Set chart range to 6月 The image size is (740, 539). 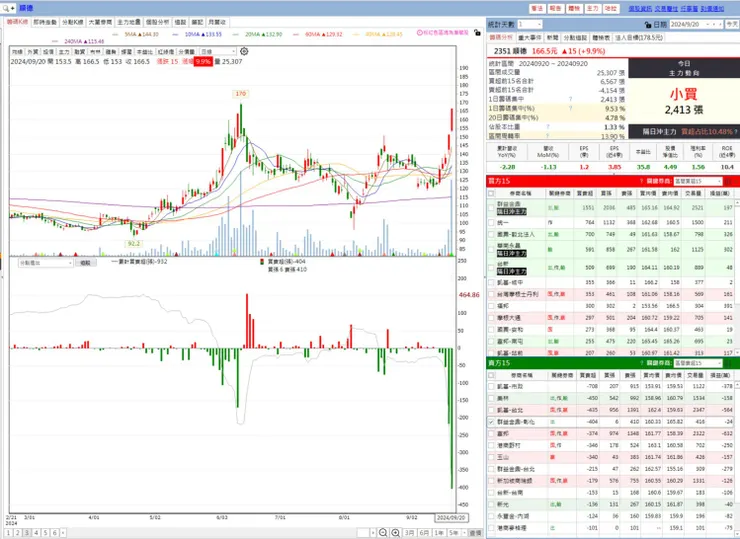tap(424, 532)
